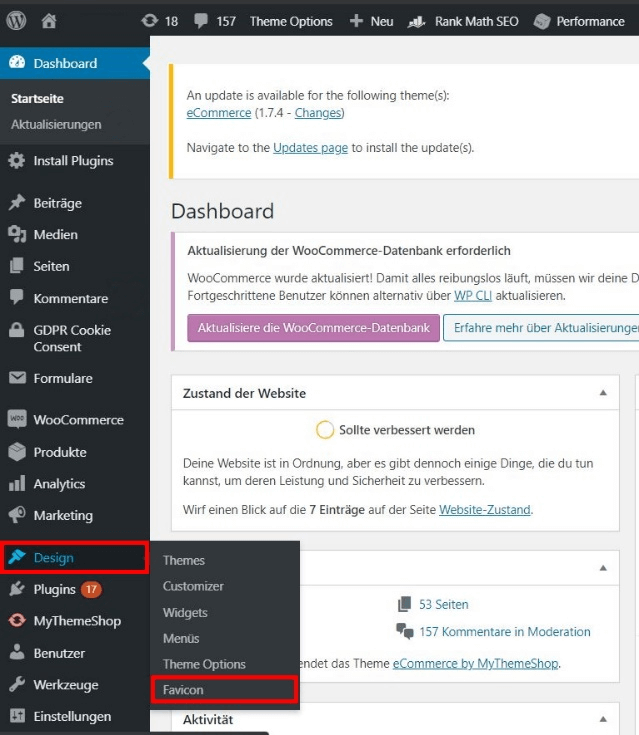Image resolution: width=639 pixels, height=735 pixels.
Task: Open eCommerce by MyThemeShop link
Action: [x=475, y=663]
